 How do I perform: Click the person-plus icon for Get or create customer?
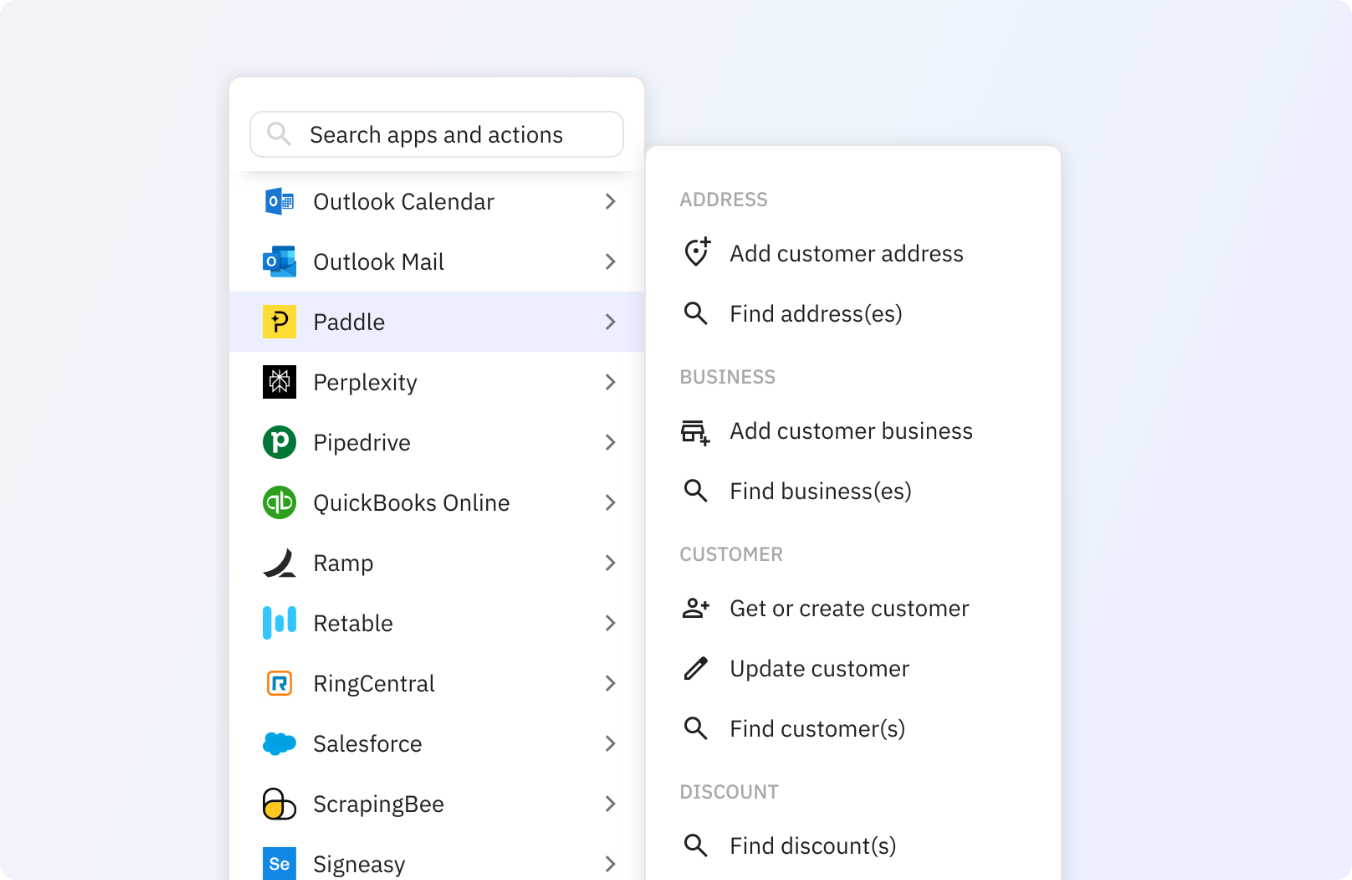[x=696, y=609]
